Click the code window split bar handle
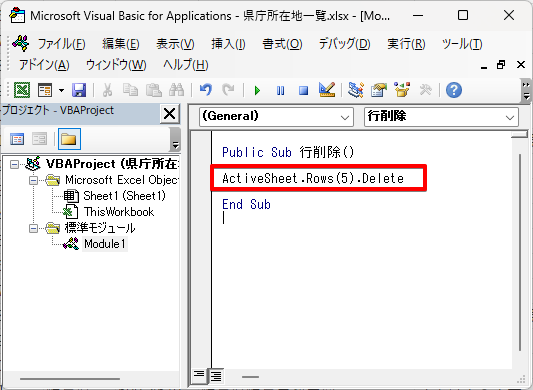This screenshot has width=533, height=390. [519, 135]
